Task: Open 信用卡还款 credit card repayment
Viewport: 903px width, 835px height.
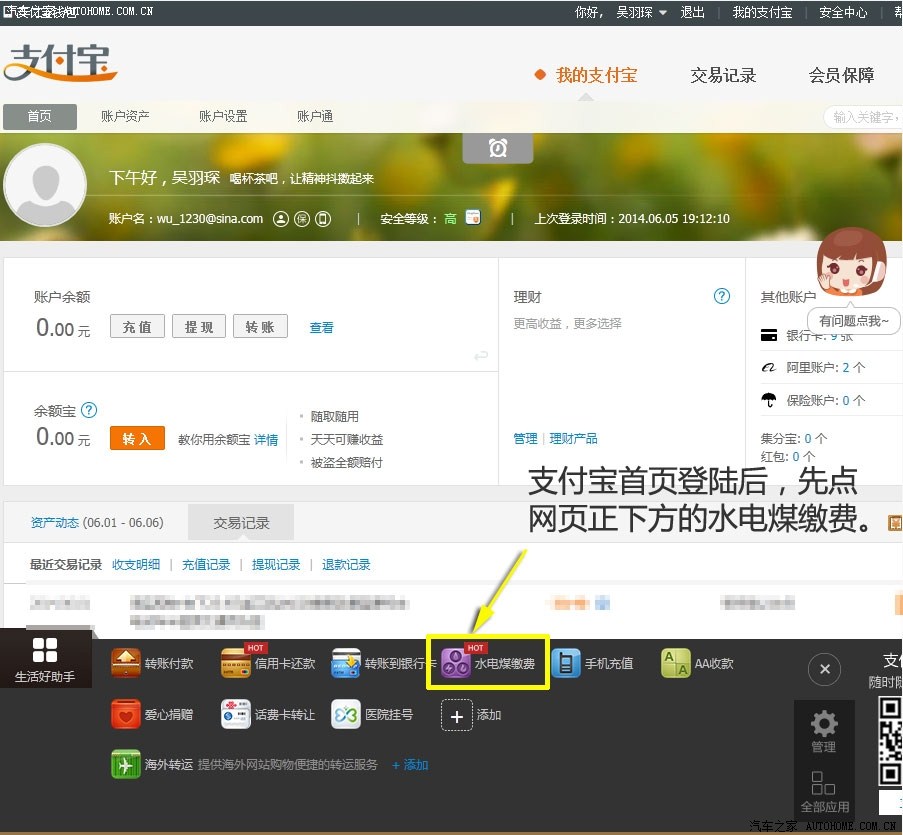Action: coord(236,663)
